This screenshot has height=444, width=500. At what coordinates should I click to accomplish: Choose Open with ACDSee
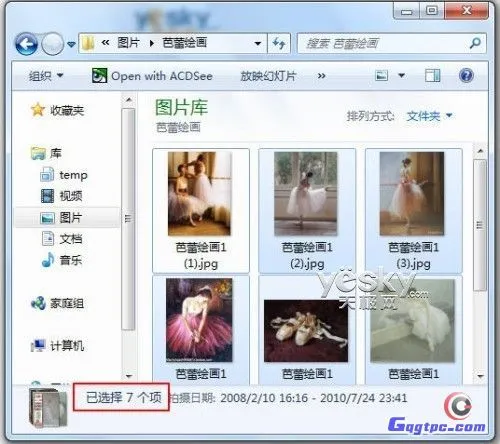click(152, 76)
